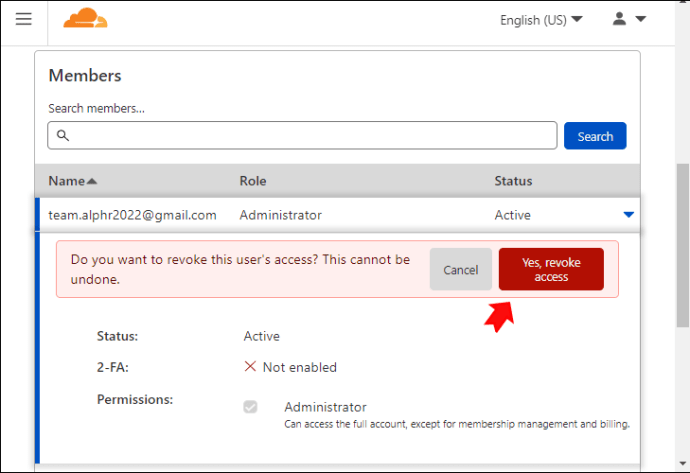The image size is (690, 473).
Task: Click the Cloudflare cloud logo
Action: point(85,18)
